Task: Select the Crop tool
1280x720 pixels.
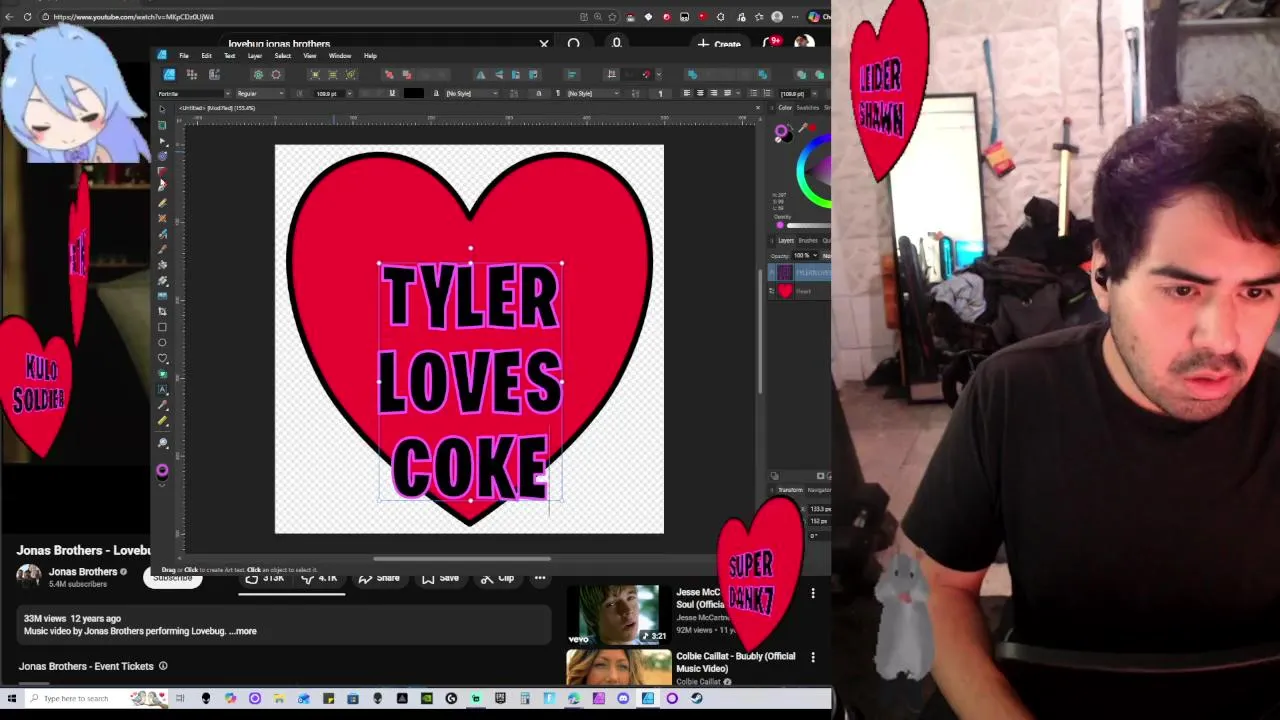Action: [x=162, y=311]
